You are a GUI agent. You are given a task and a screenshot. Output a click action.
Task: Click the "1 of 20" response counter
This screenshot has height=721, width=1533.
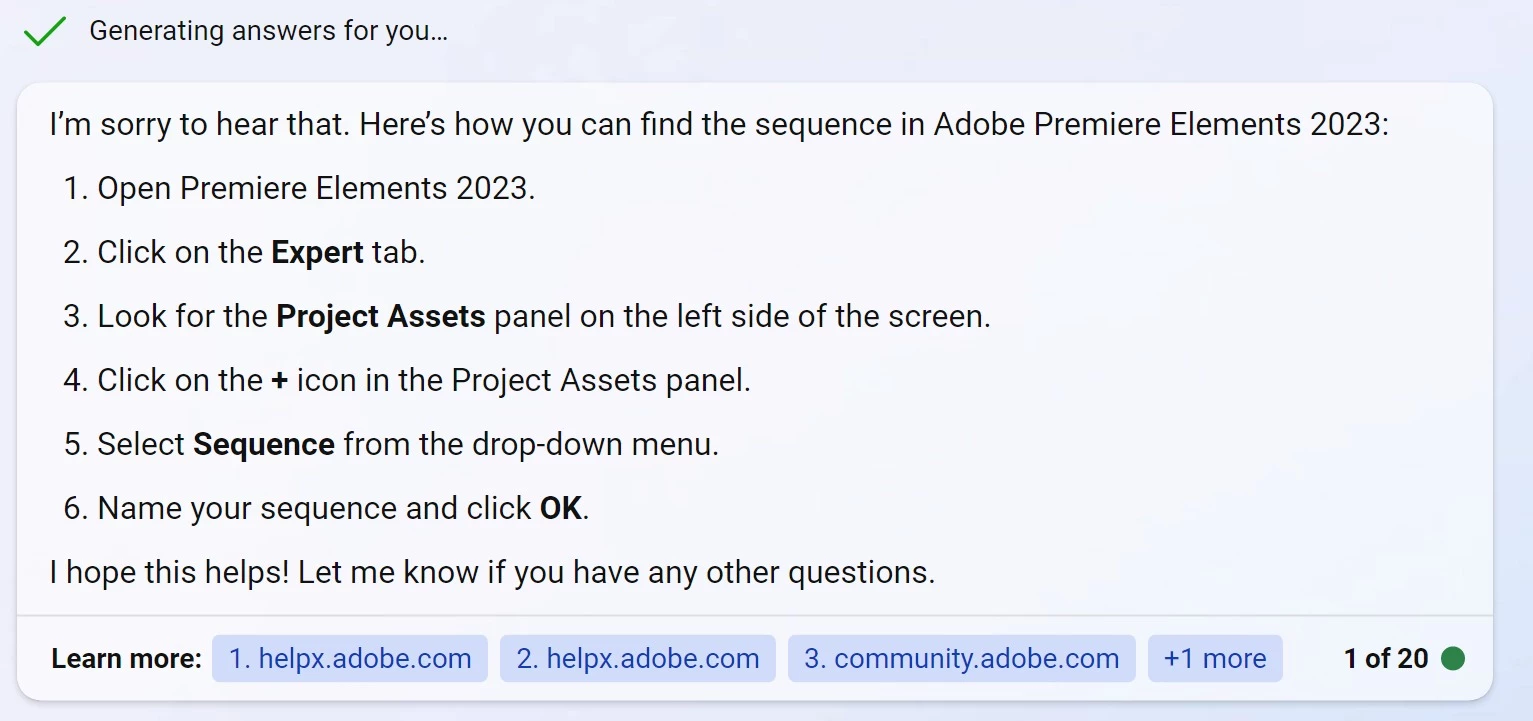(1386, 659)
